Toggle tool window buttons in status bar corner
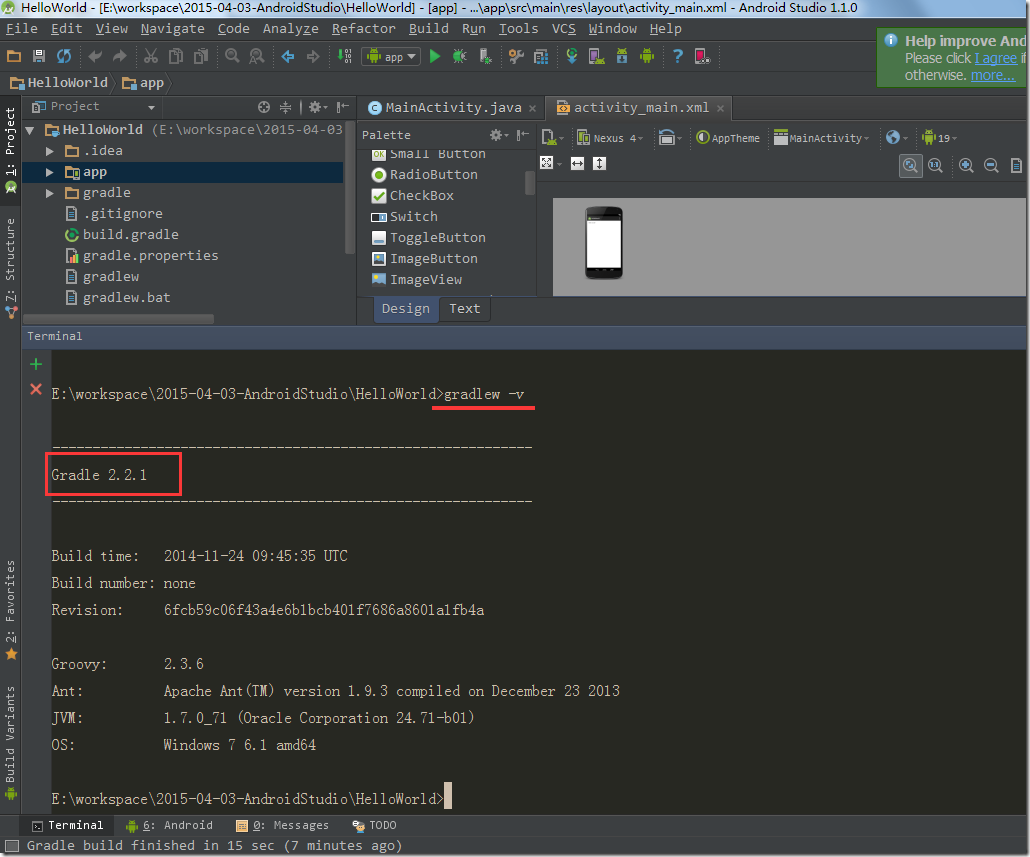This screenshot has height=857, width=1030. (x=11, y=845)
